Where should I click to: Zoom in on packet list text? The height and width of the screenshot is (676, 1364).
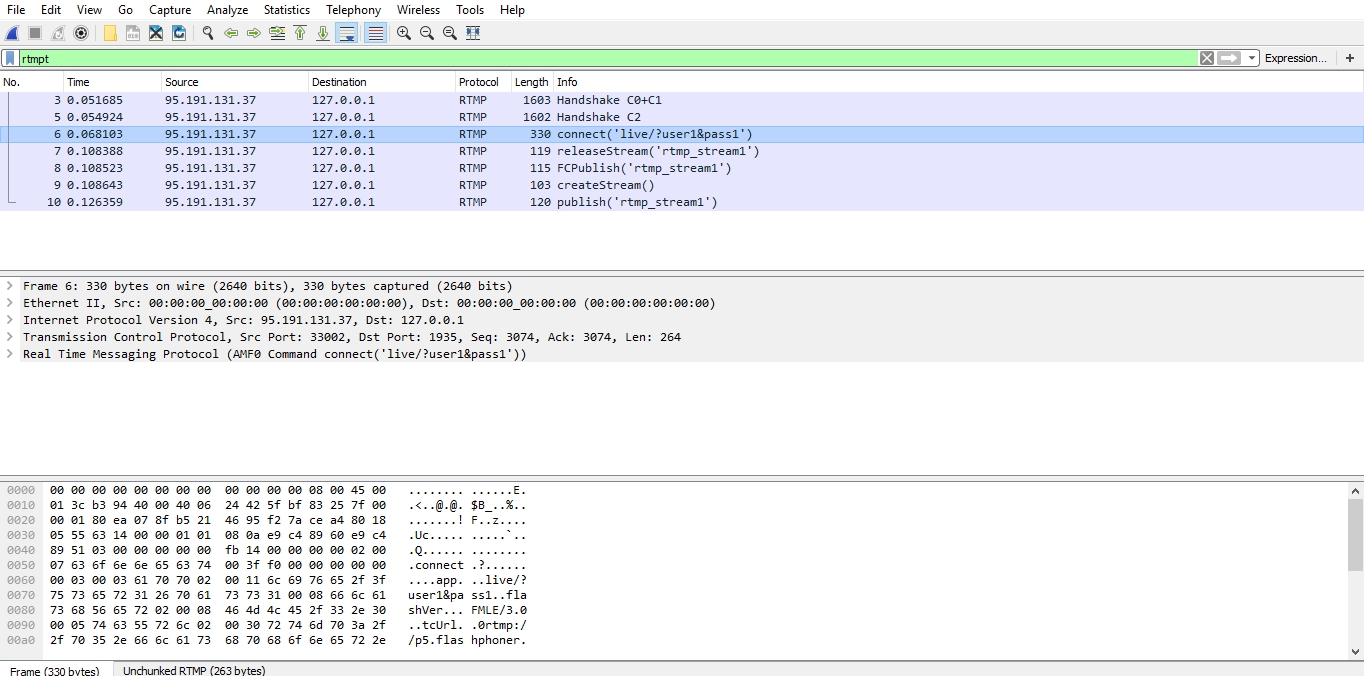tap(404, 33)
